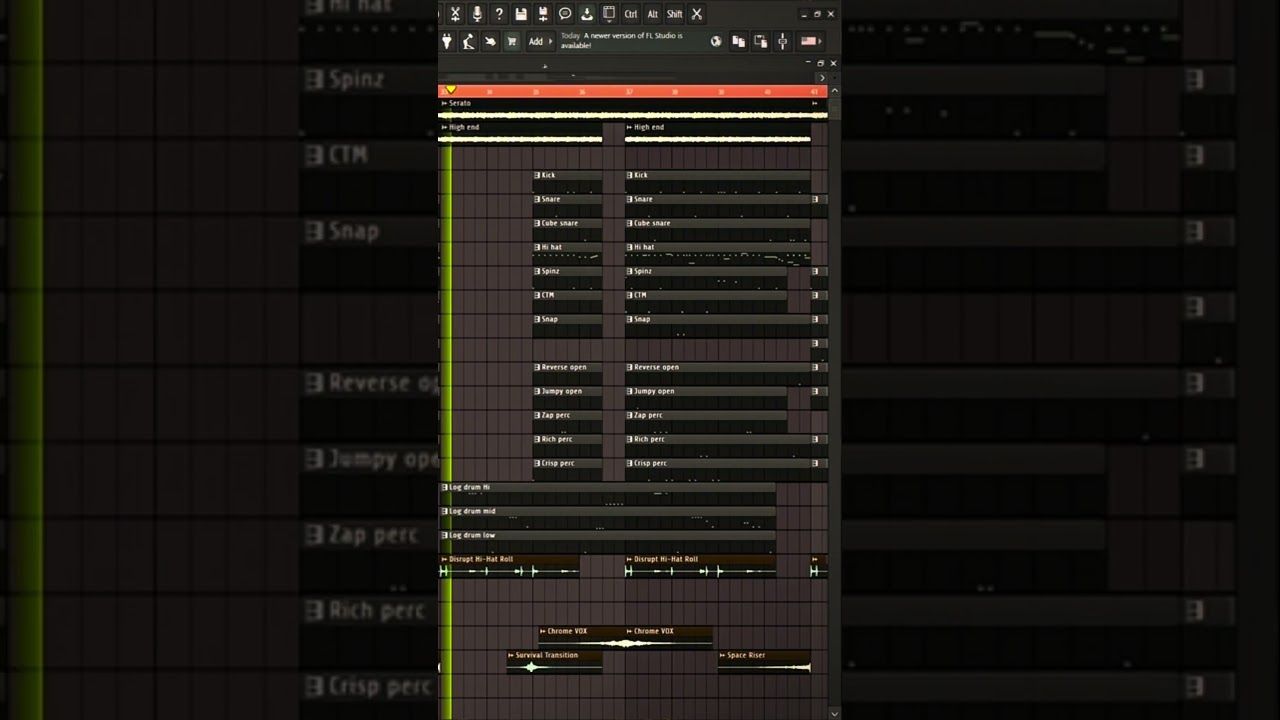This screenshot has width=1280, height=720.
Task: Click the vertical slider adjust icon
Action: [783, 41]
